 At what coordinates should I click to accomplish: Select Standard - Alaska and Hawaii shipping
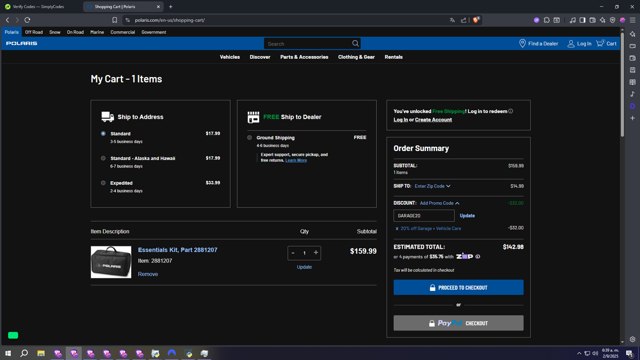pyautogui.click(x=103, y=158)
